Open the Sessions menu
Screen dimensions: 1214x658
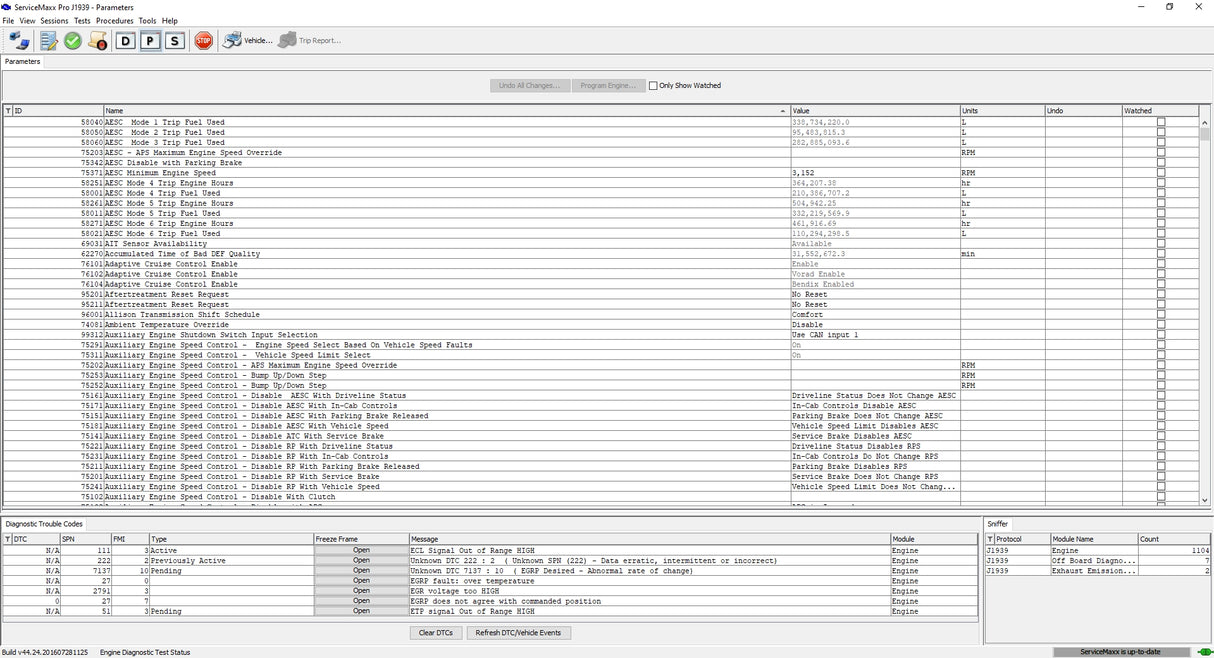pyautogui.click(x=54, y=21)
